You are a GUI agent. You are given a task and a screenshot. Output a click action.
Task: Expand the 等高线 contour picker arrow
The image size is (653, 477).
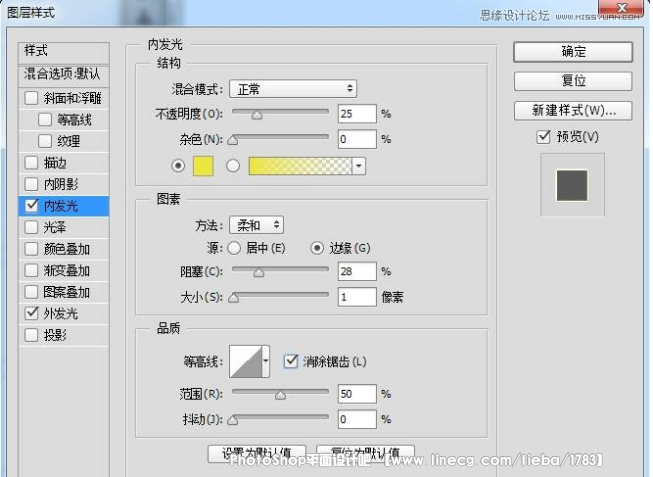pyautogui.click(x=266, y=361)
